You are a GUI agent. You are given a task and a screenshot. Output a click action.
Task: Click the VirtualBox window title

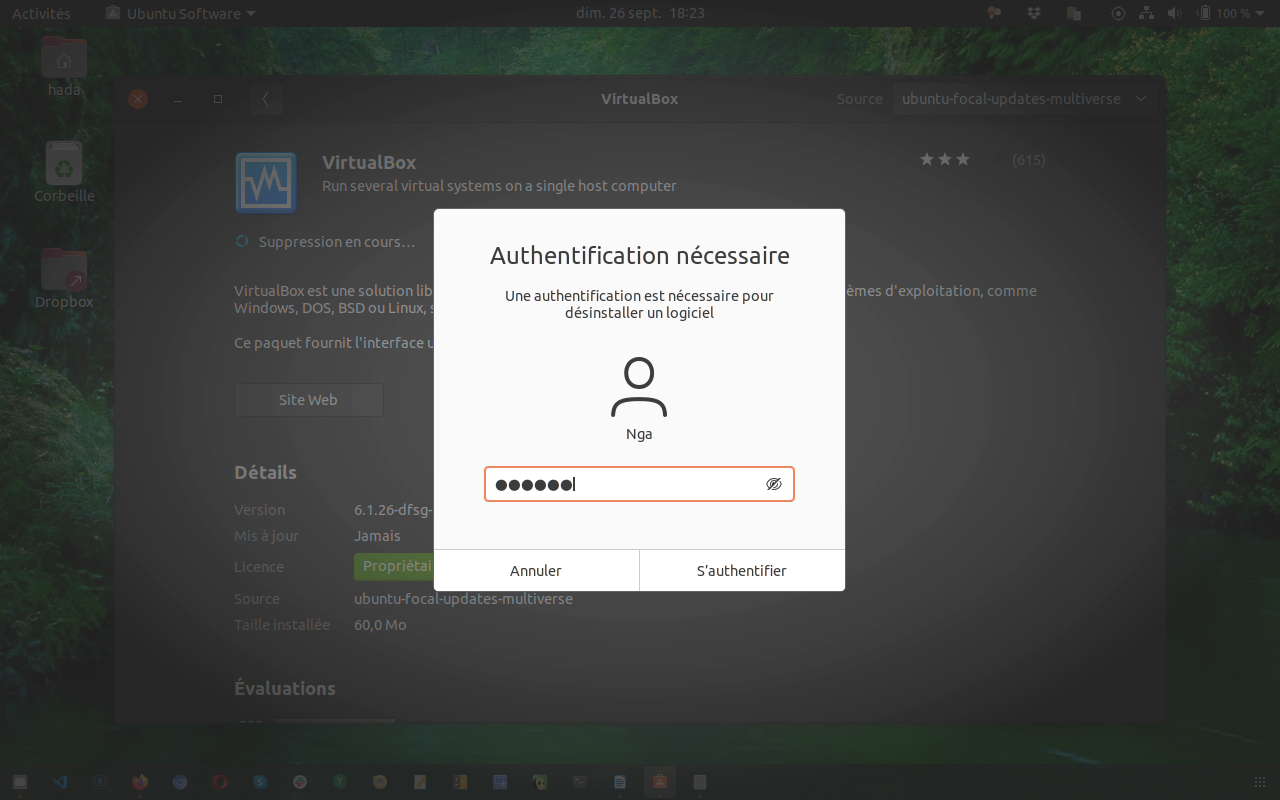point(639,99)
